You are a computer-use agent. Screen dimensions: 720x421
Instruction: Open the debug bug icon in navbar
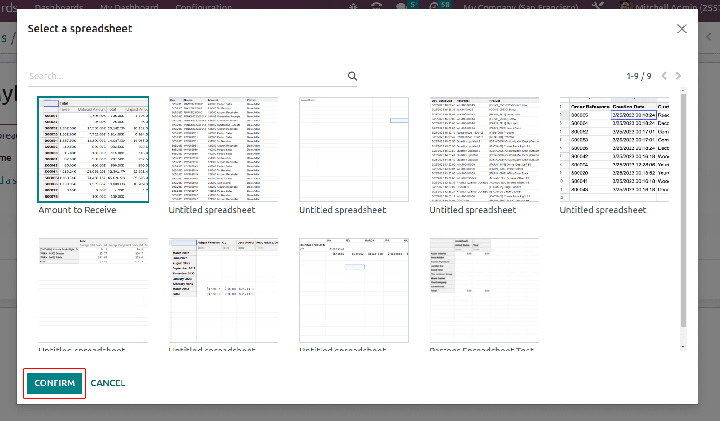(x=353, y=6)
